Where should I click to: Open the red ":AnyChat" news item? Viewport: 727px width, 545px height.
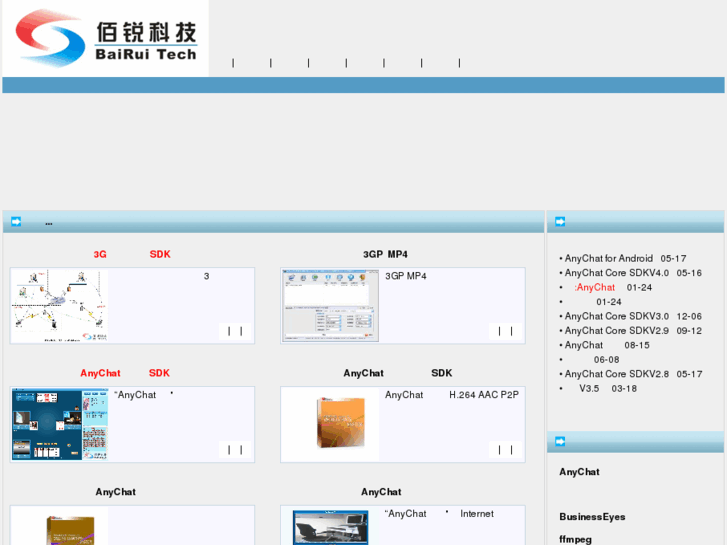coord(594,287)
